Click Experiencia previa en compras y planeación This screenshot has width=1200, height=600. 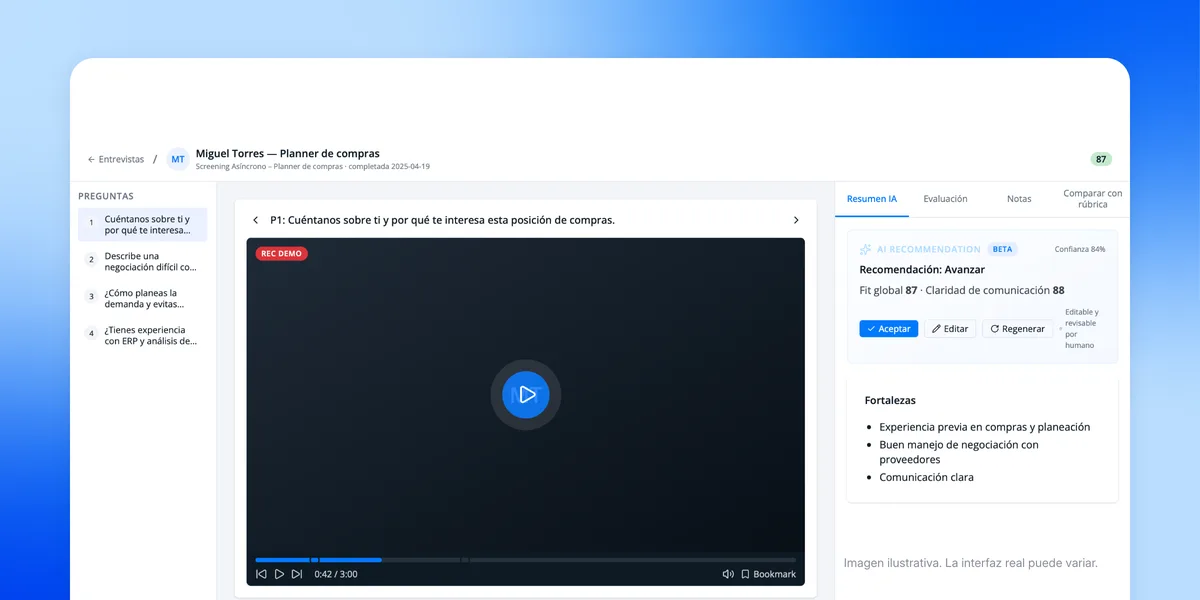[x=985, y=427]
